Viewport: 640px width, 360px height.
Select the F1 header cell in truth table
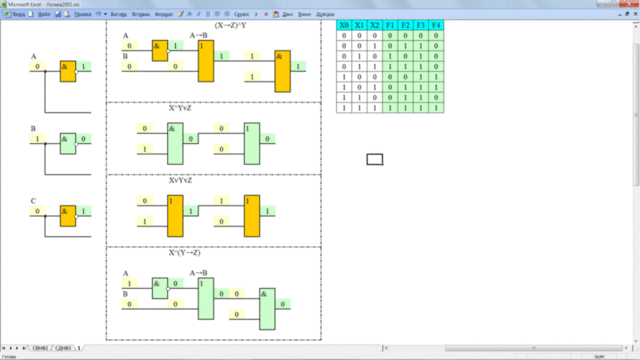[x=390, y=25]
